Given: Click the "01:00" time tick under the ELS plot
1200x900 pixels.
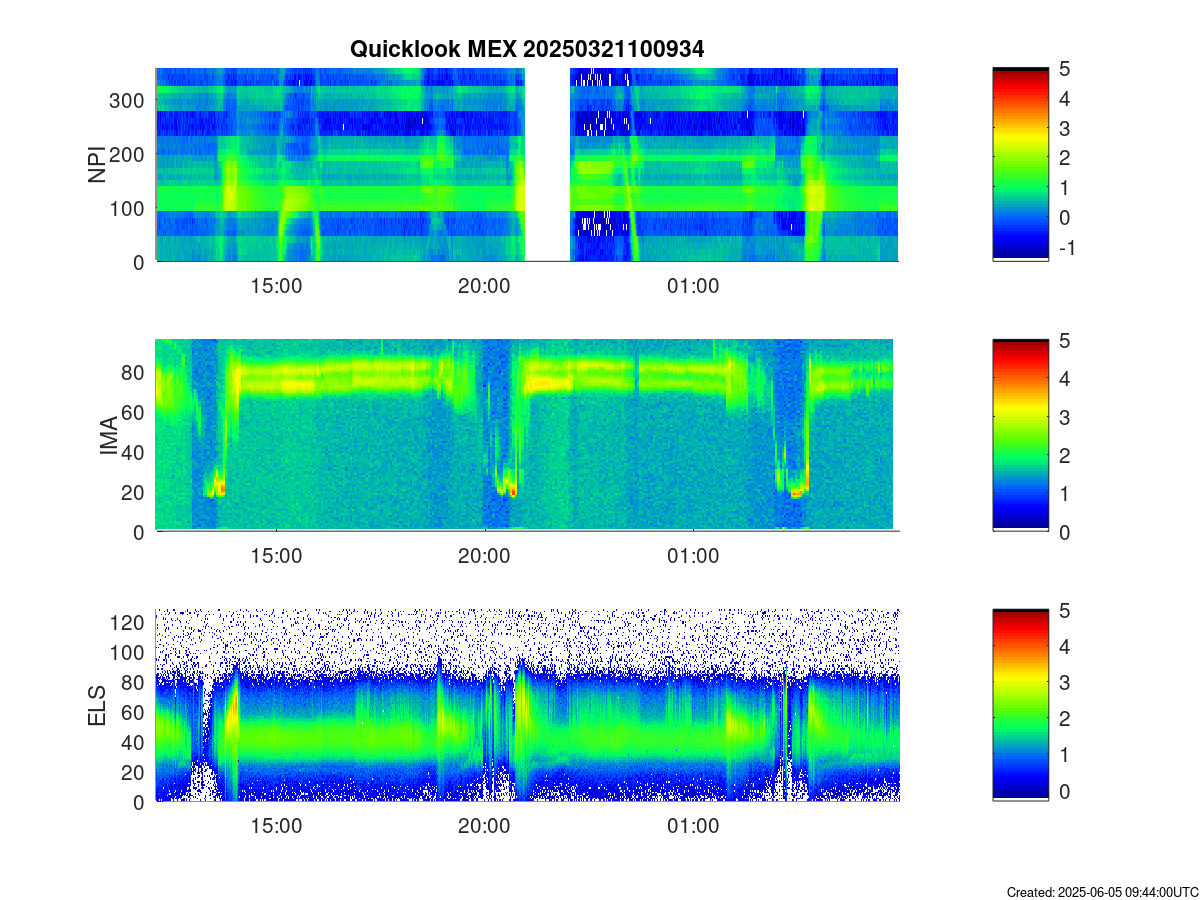Looking at the screenshot, I should [x=693, y=826].
